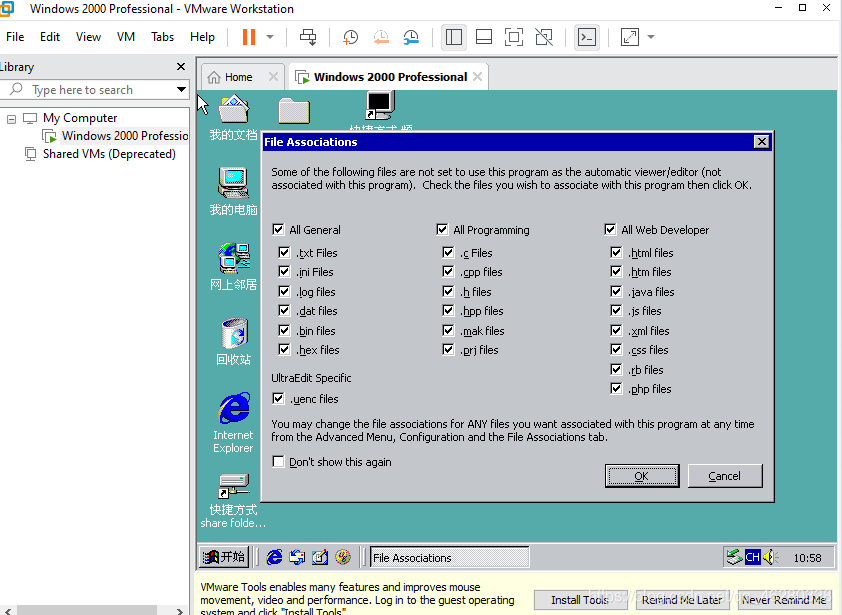Toggle the thumbnail bar view
The height and width of the screenshot is (615, 842).
point(484,37)
